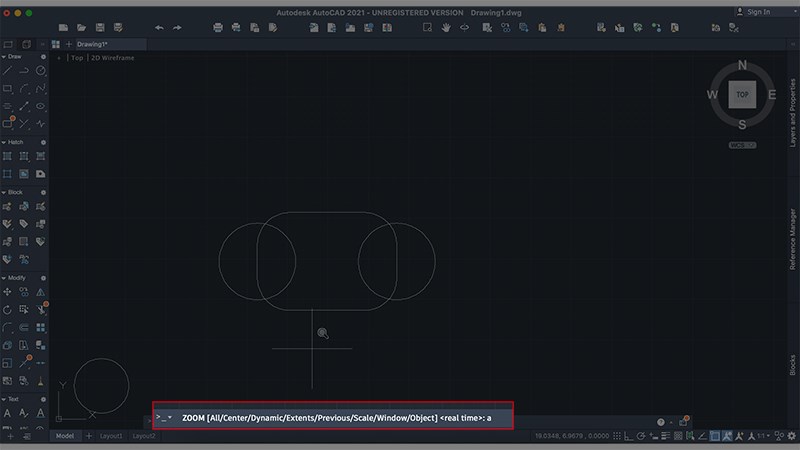The width and height of the screenshot is (800, 450).
Task: Select the Mirror tool in Modify panel
Action: pyautogui.click(x=41, y=292)
